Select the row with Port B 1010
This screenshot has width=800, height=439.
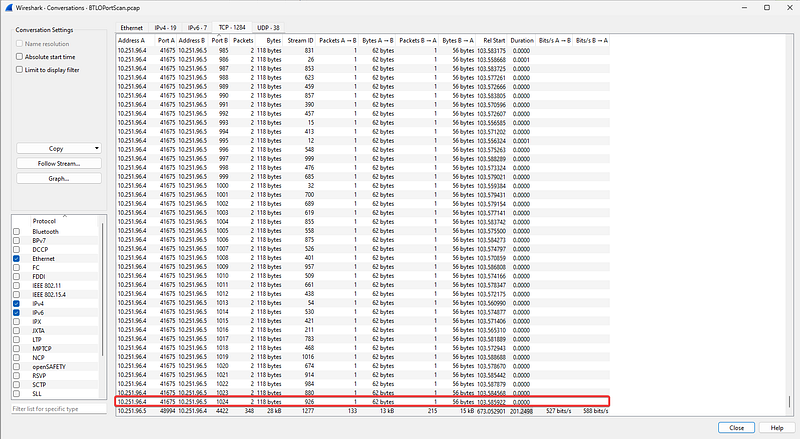362,276
